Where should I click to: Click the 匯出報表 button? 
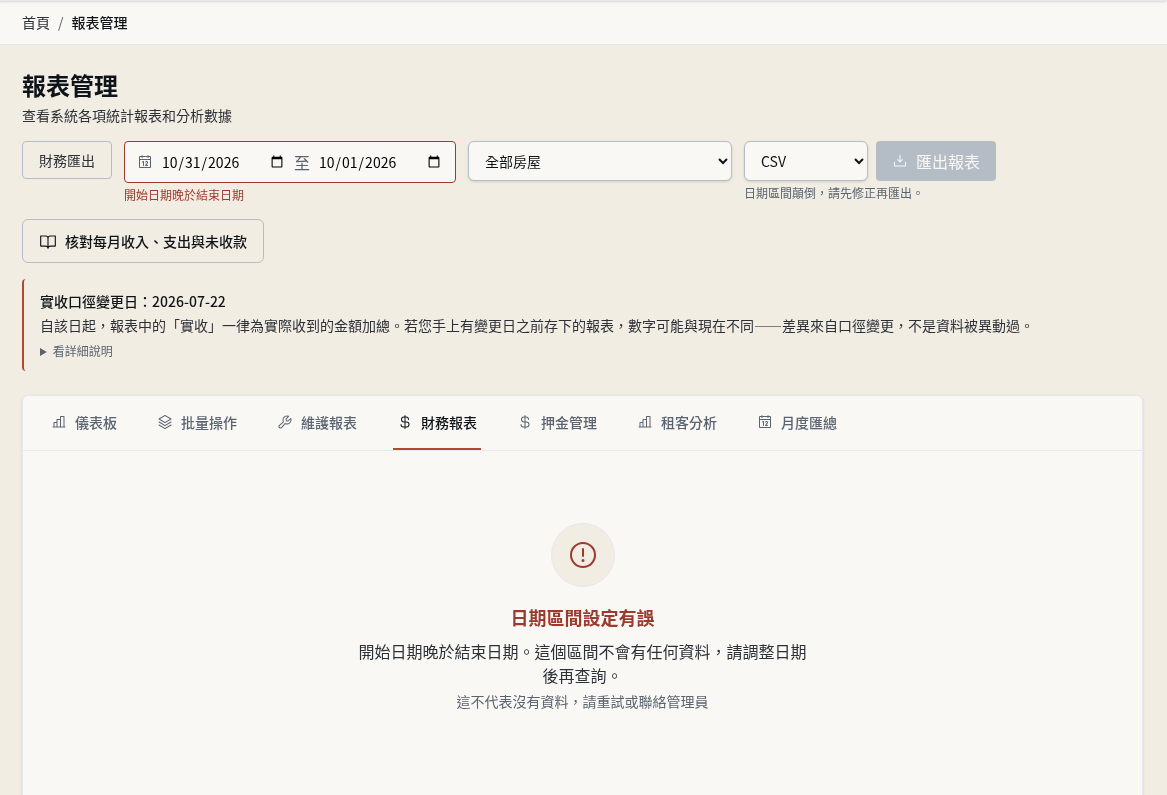(936, 162)
